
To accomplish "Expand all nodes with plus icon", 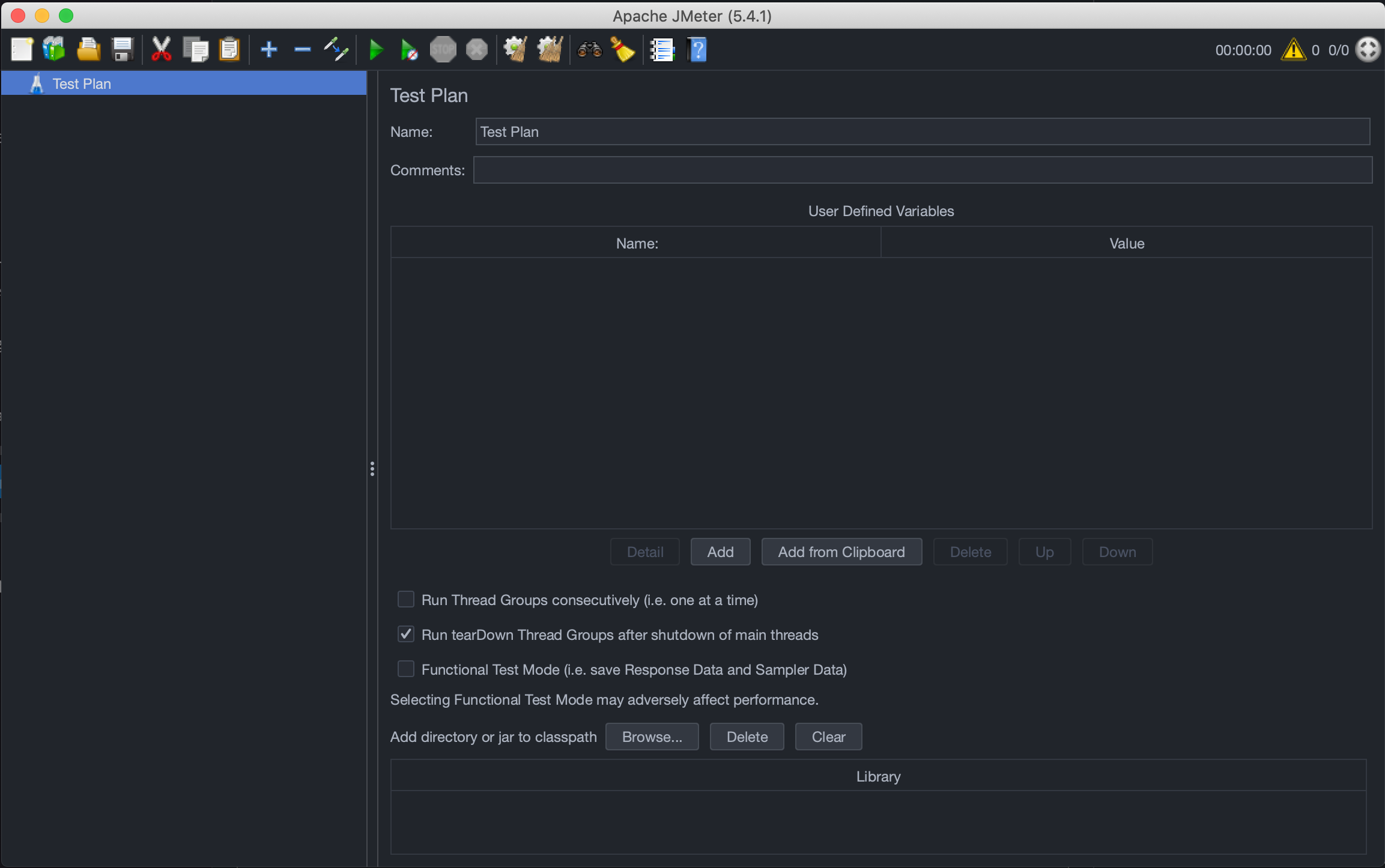I will pyautogui.click(x=268, y=49).
